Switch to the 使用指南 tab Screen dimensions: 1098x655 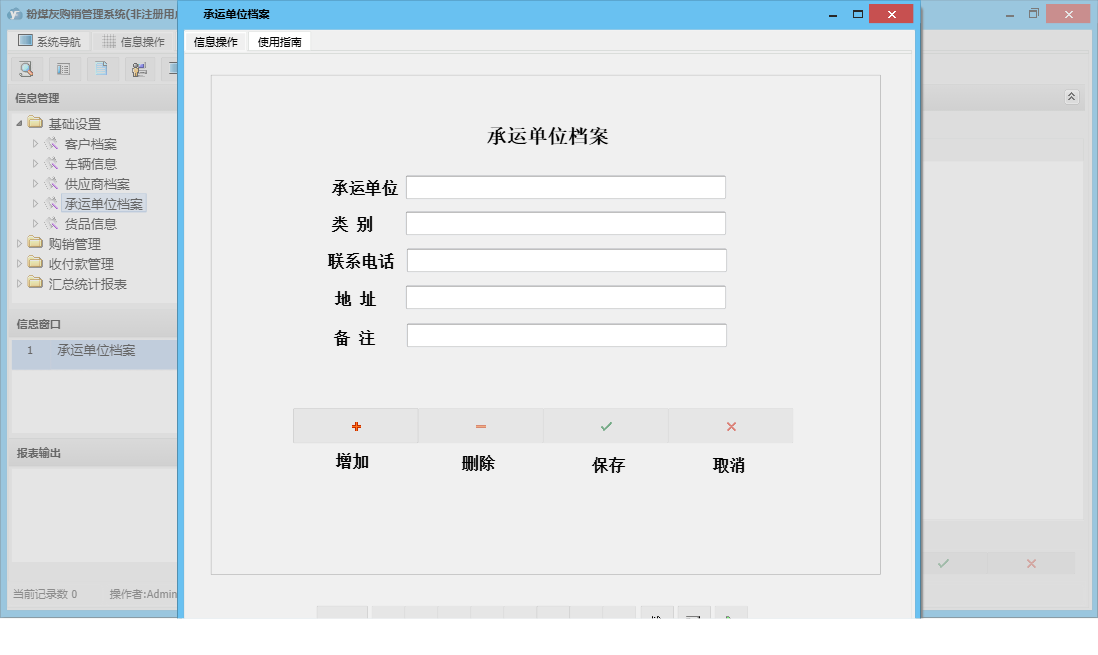pos(280,42)
